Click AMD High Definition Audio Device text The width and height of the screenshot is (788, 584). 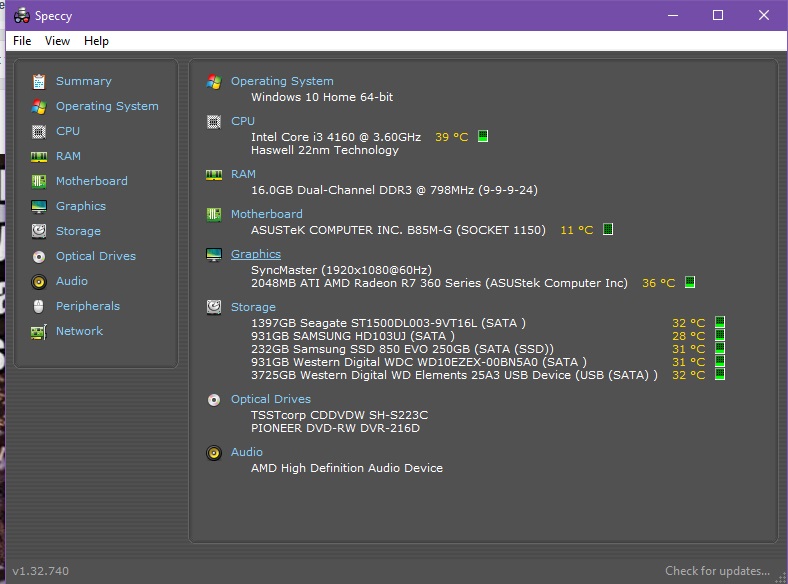point(347,468)
